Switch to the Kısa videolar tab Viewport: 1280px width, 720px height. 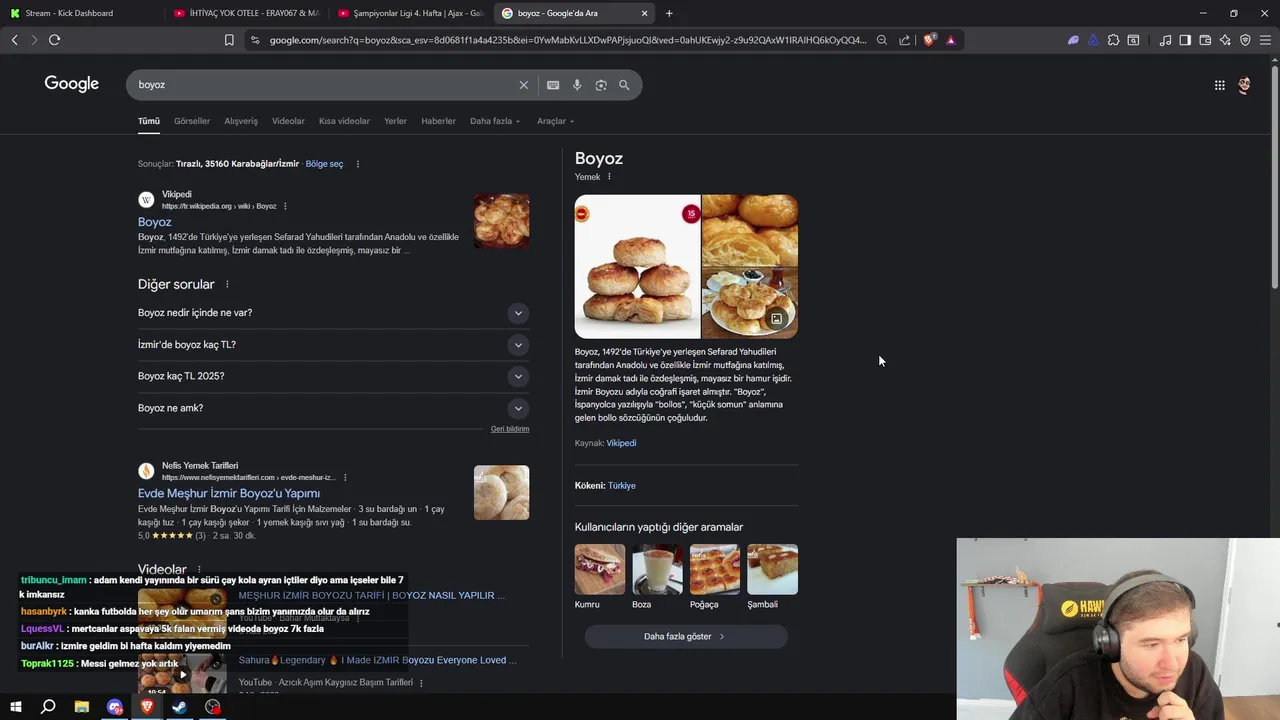(344, 121)
